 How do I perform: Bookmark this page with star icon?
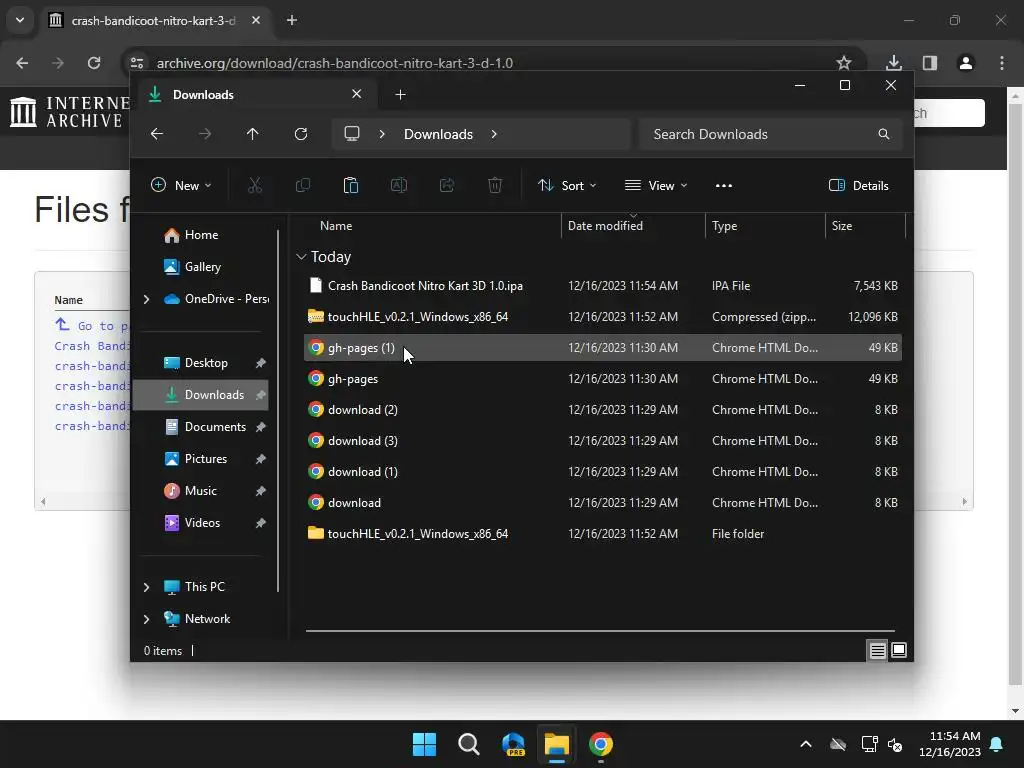coord(844,63)
